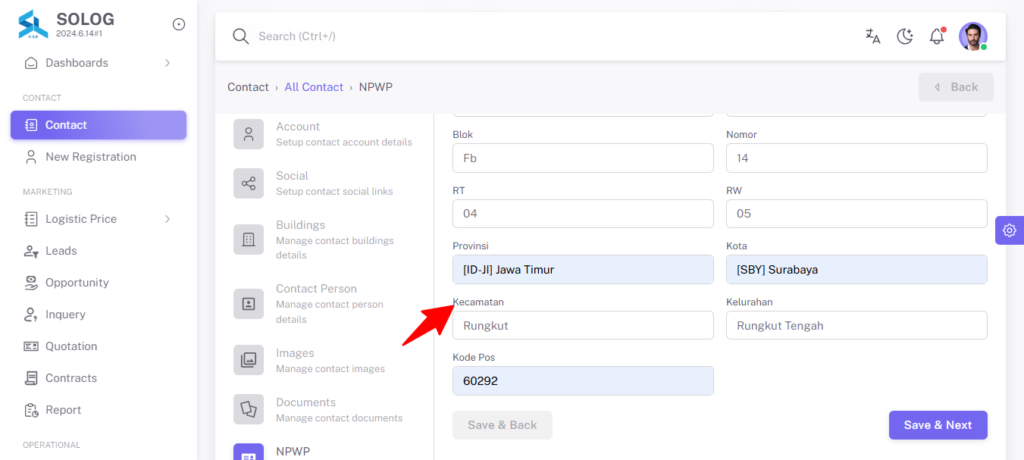Viewport: 1024px width, 460px height.
Task: Follow the All Contact breadcrumb link
Action: (313, 87)
